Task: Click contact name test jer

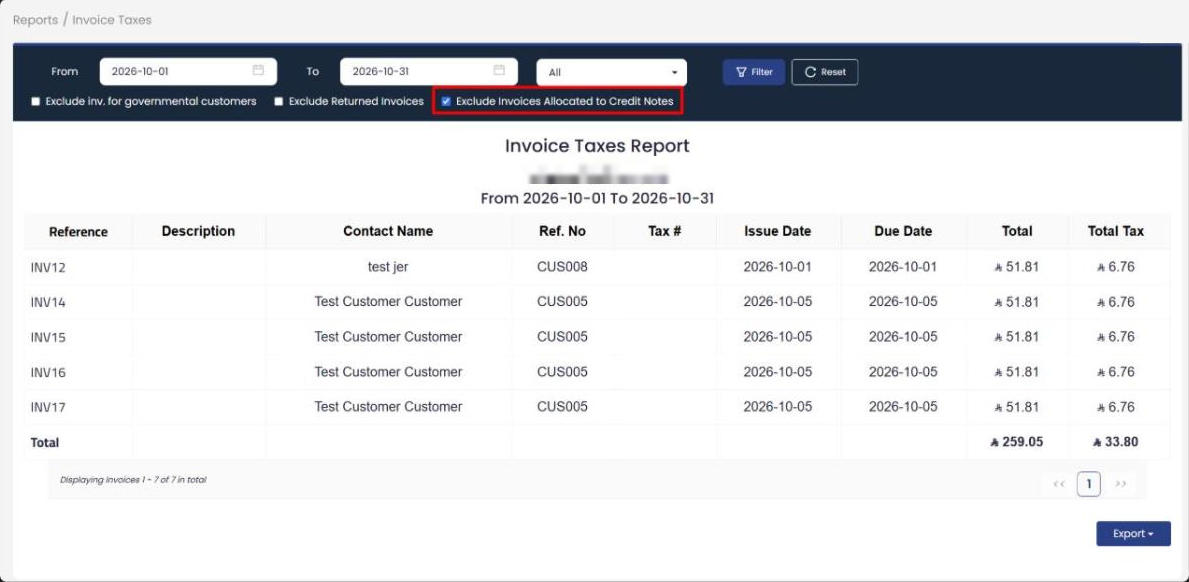Action: 388,267
